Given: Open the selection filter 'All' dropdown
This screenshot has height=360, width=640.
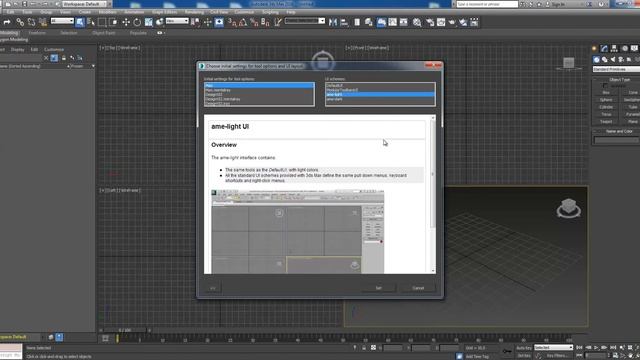Looking at the screenshot, I should (x=62, y=21).
